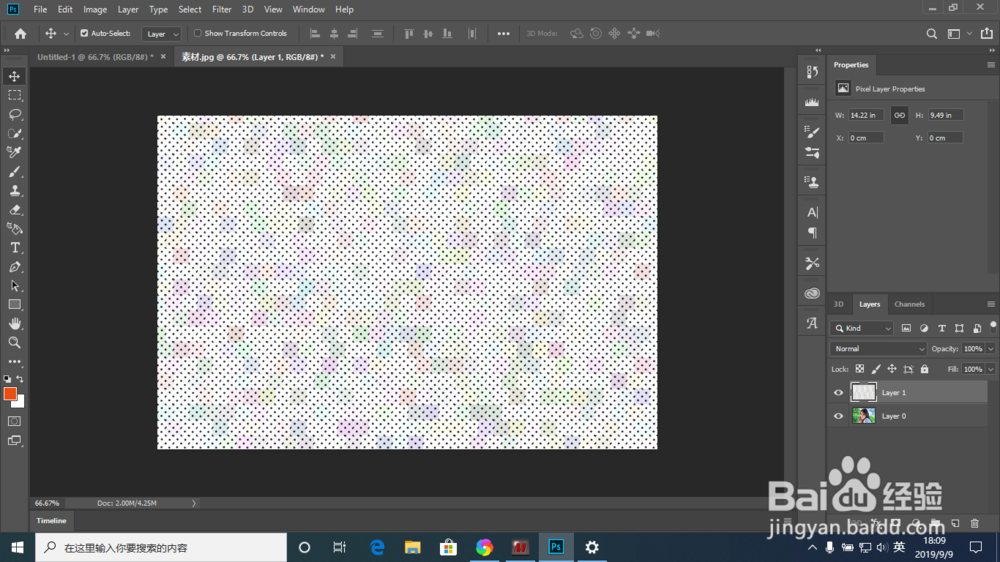This screenshot has height=562, width=1000.
Task: Select the Zoom tool
Action: 14,343
